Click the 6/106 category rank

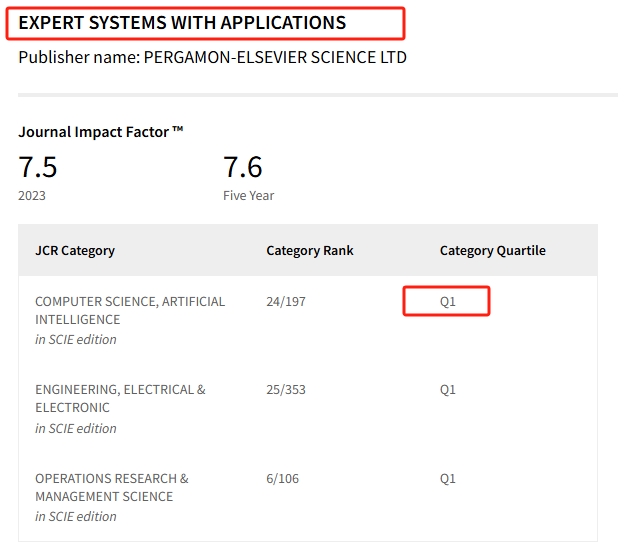tap(283, 478)
